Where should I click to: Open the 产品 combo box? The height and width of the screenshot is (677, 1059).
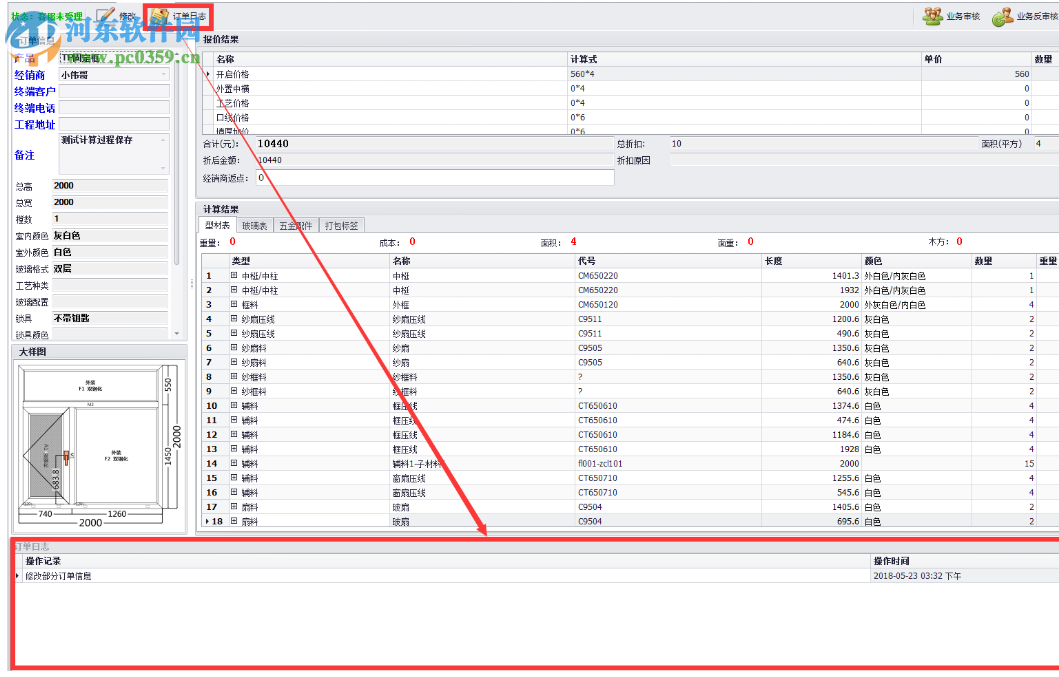(x=114, y=58)
